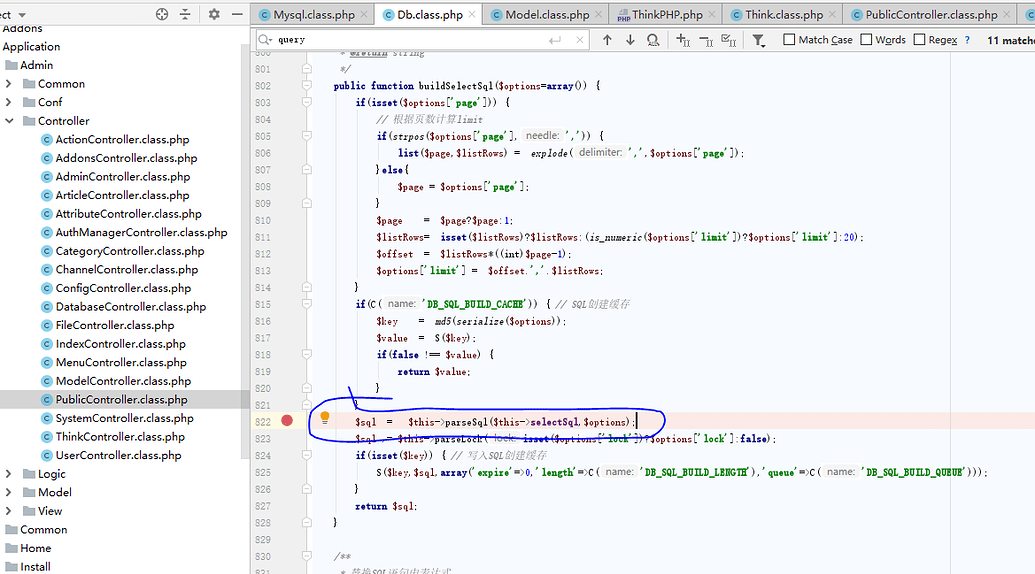This screenshot has width=1035, height=574.
Task: Insert a new line in the search field
Action: 554,40
